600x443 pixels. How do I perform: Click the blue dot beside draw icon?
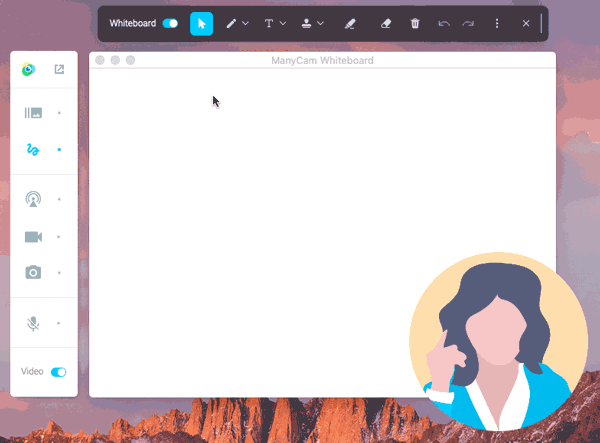(59, 150)
